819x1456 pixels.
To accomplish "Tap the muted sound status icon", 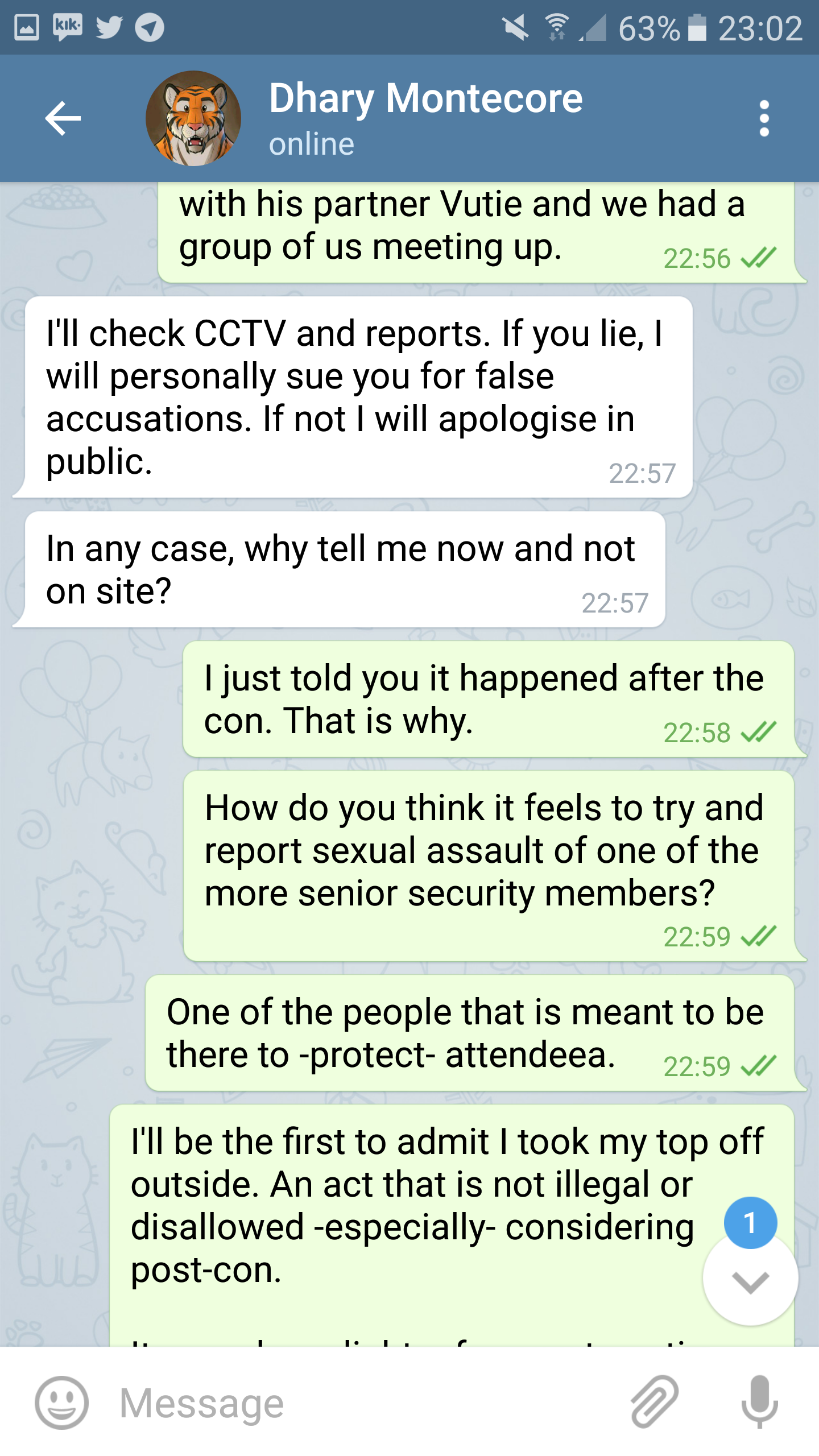I will (516, 27).
